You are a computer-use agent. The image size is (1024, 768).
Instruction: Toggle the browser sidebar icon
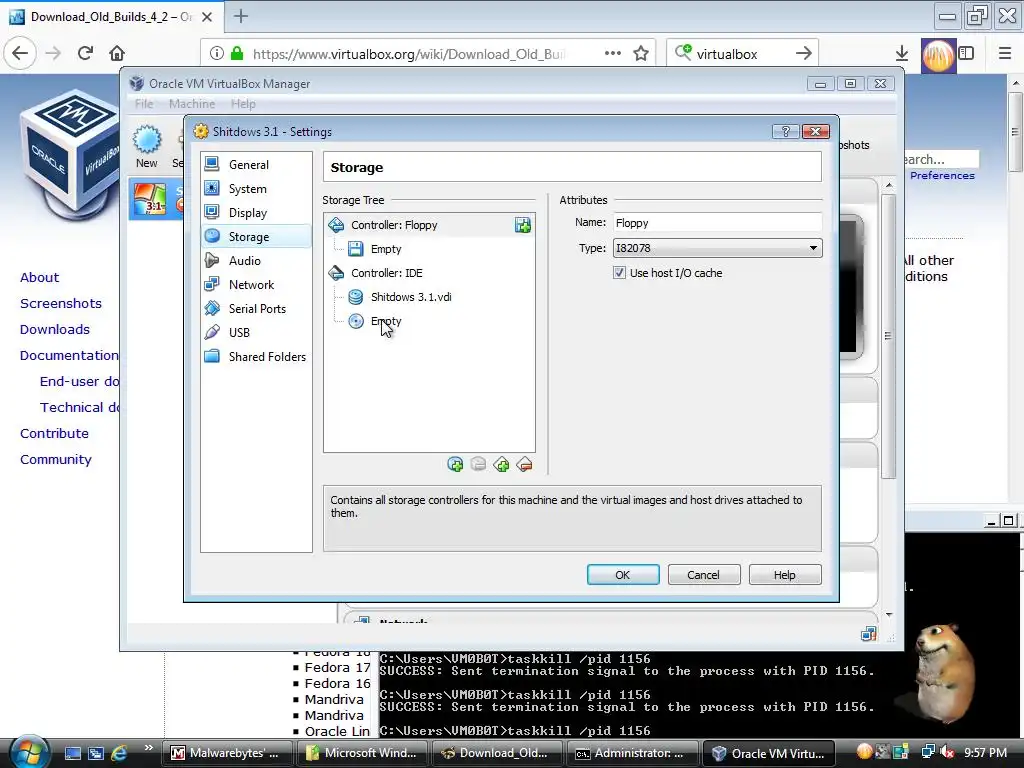point(967,54)
